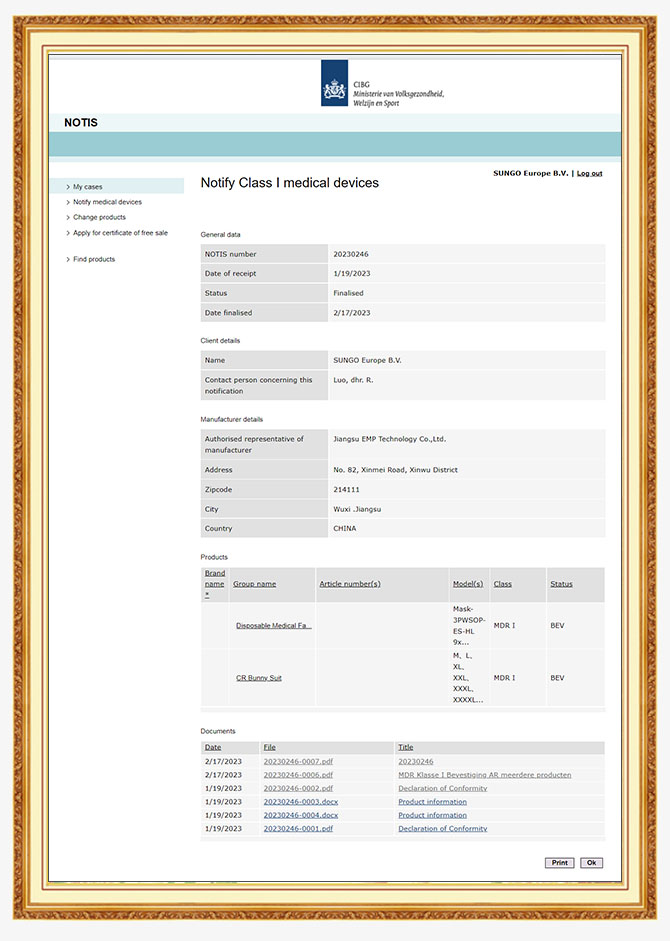This screenshot has width=670, height=941.
Task: Sort products by Status column header
Action: [561, 584]
